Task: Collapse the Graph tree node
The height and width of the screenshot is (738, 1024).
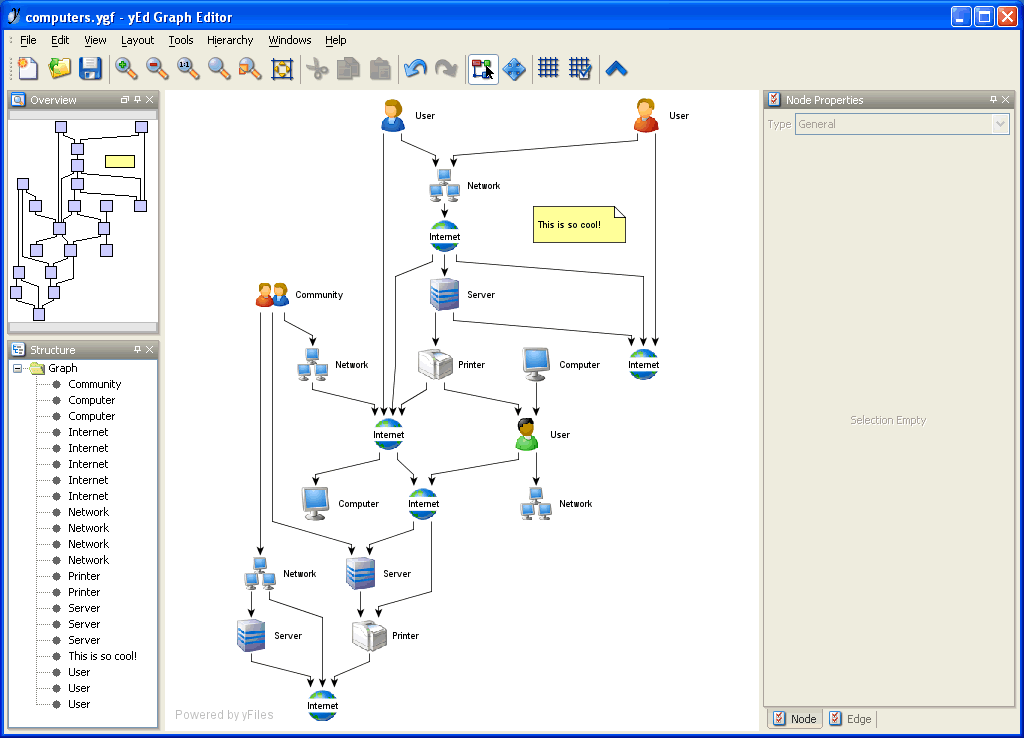Action: [17, 367]
